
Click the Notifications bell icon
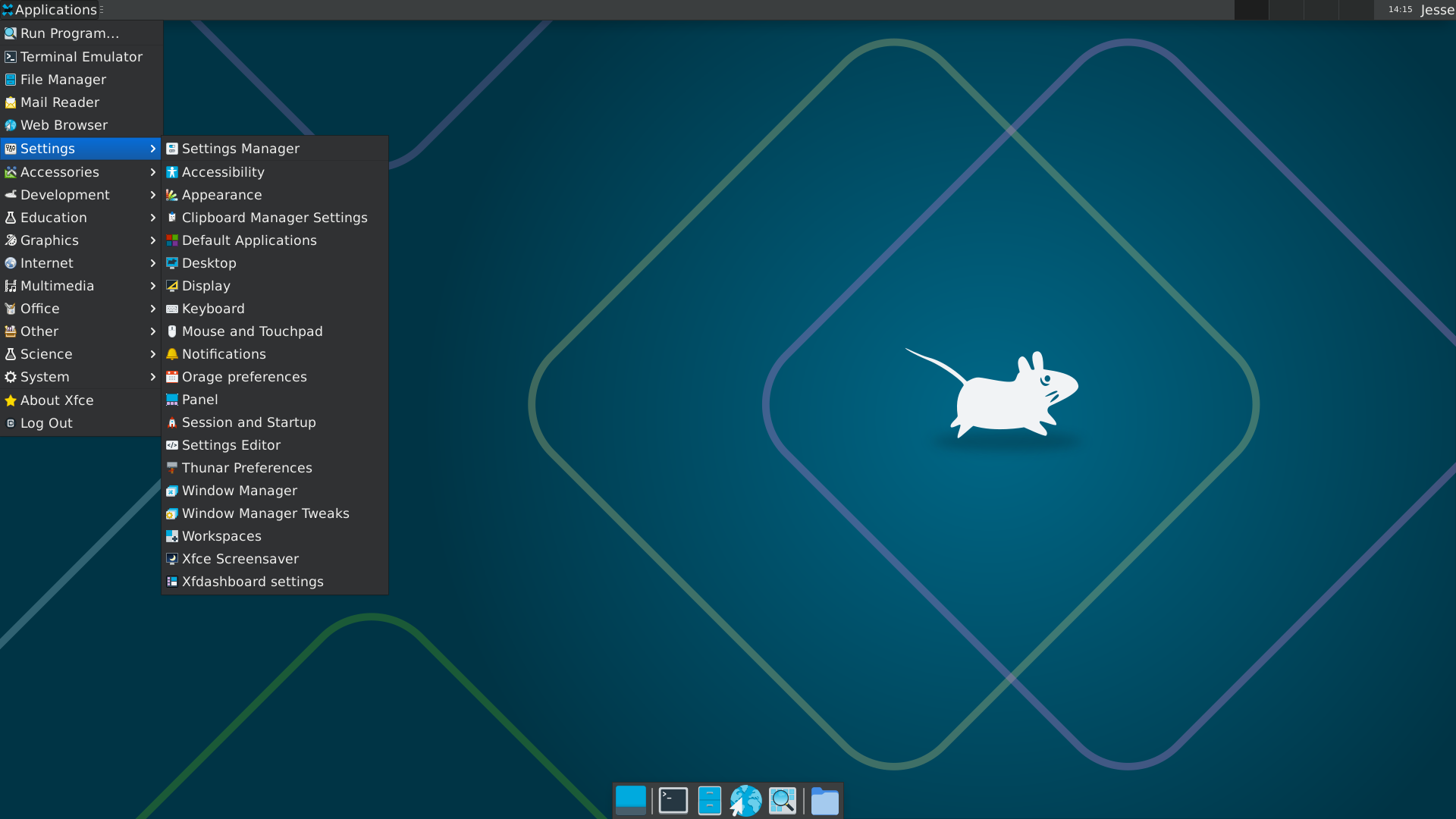(x=172, y=354)
